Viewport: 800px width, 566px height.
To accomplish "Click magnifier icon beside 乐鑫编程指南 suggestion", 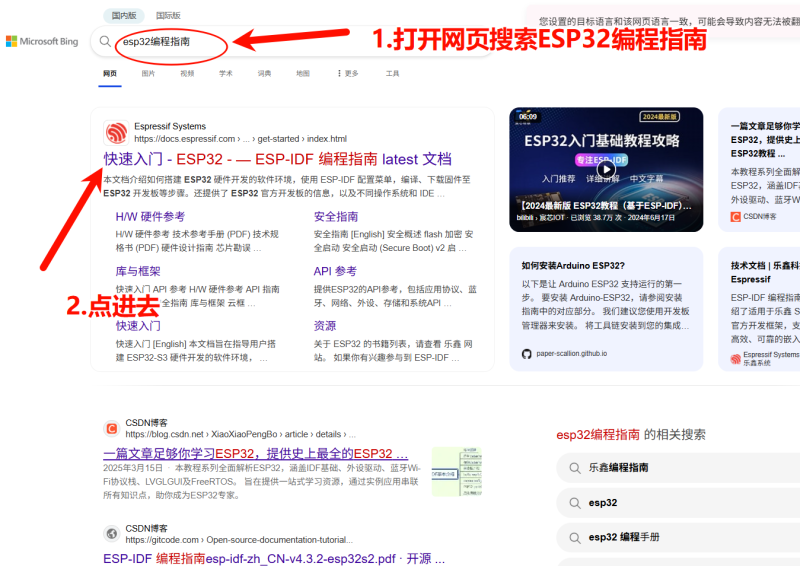I will coord(575,468).
